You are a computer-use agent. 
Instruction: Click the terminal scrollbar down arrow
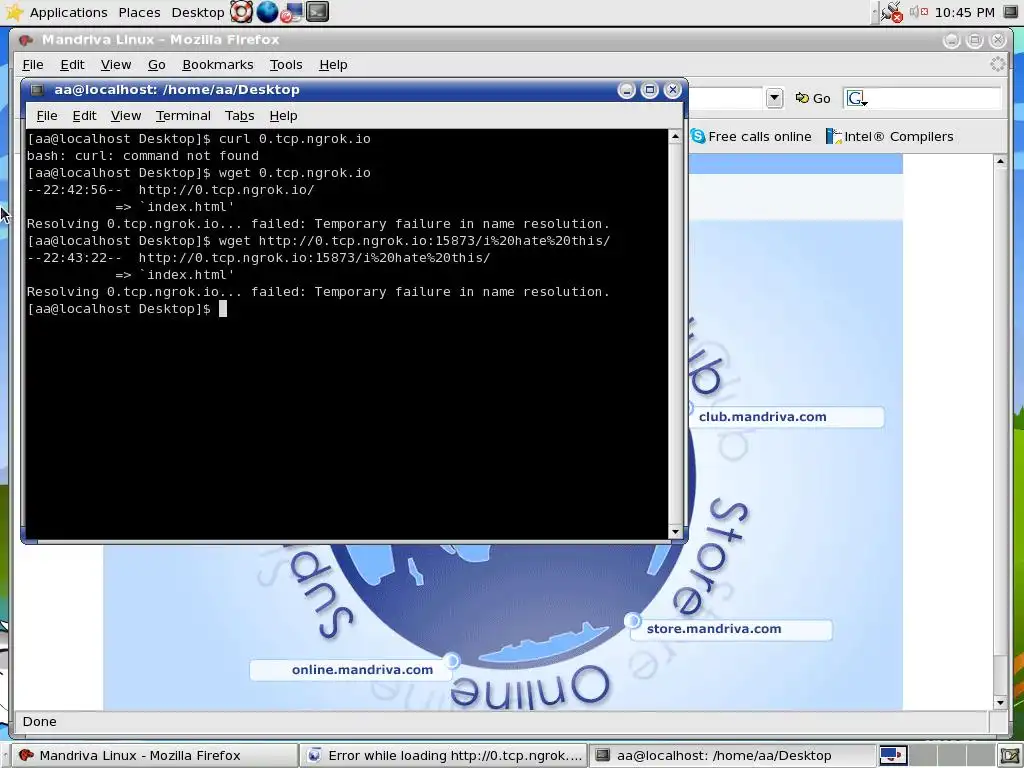[675, 532]
